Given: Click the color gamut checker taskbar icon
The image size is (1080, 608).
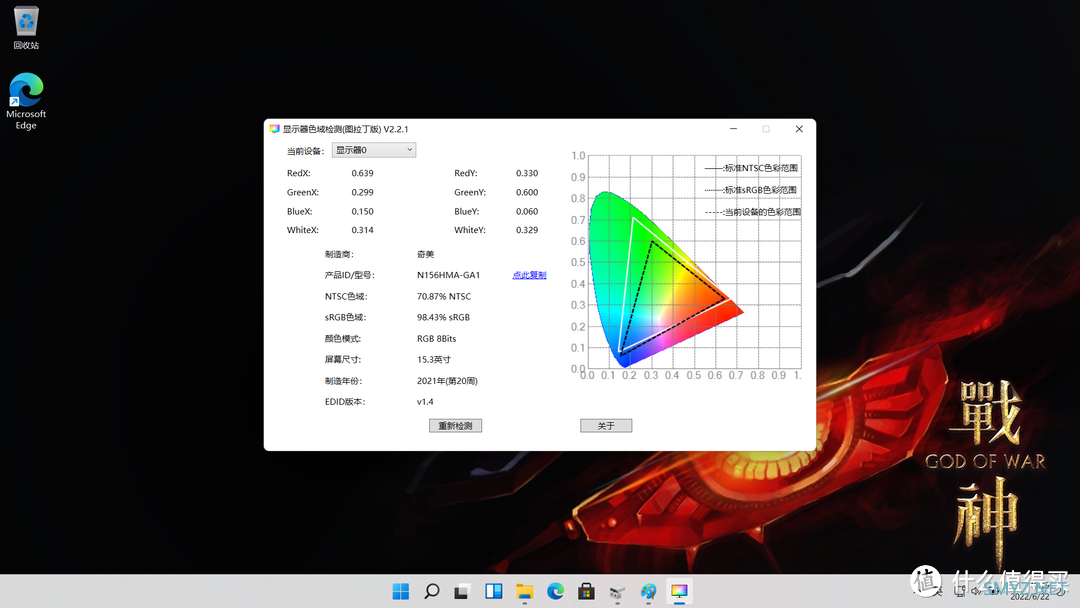Looking at the screenshot, I should [x=679, y=591].
